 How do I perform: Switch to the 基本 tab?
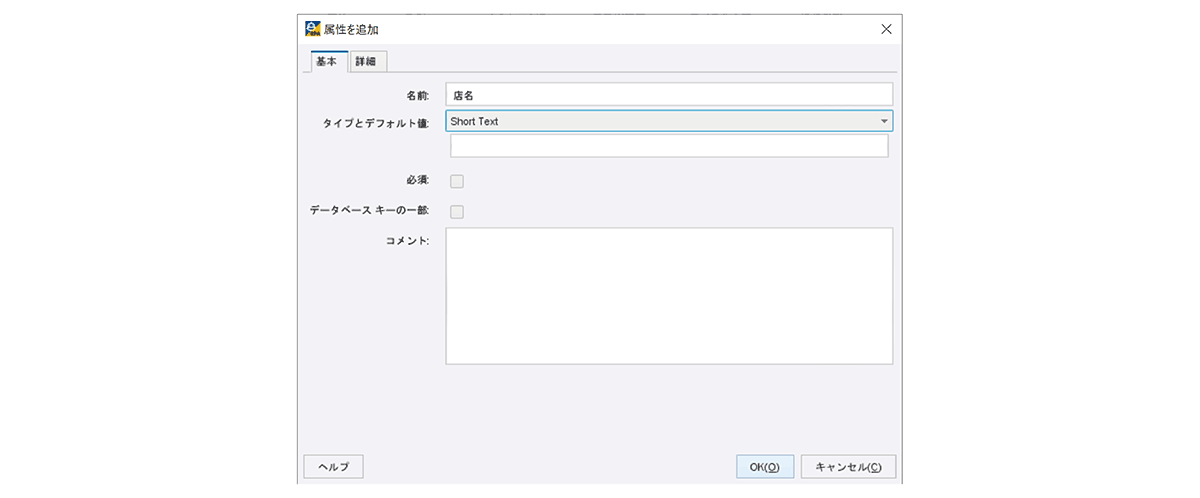click(326, 62)
